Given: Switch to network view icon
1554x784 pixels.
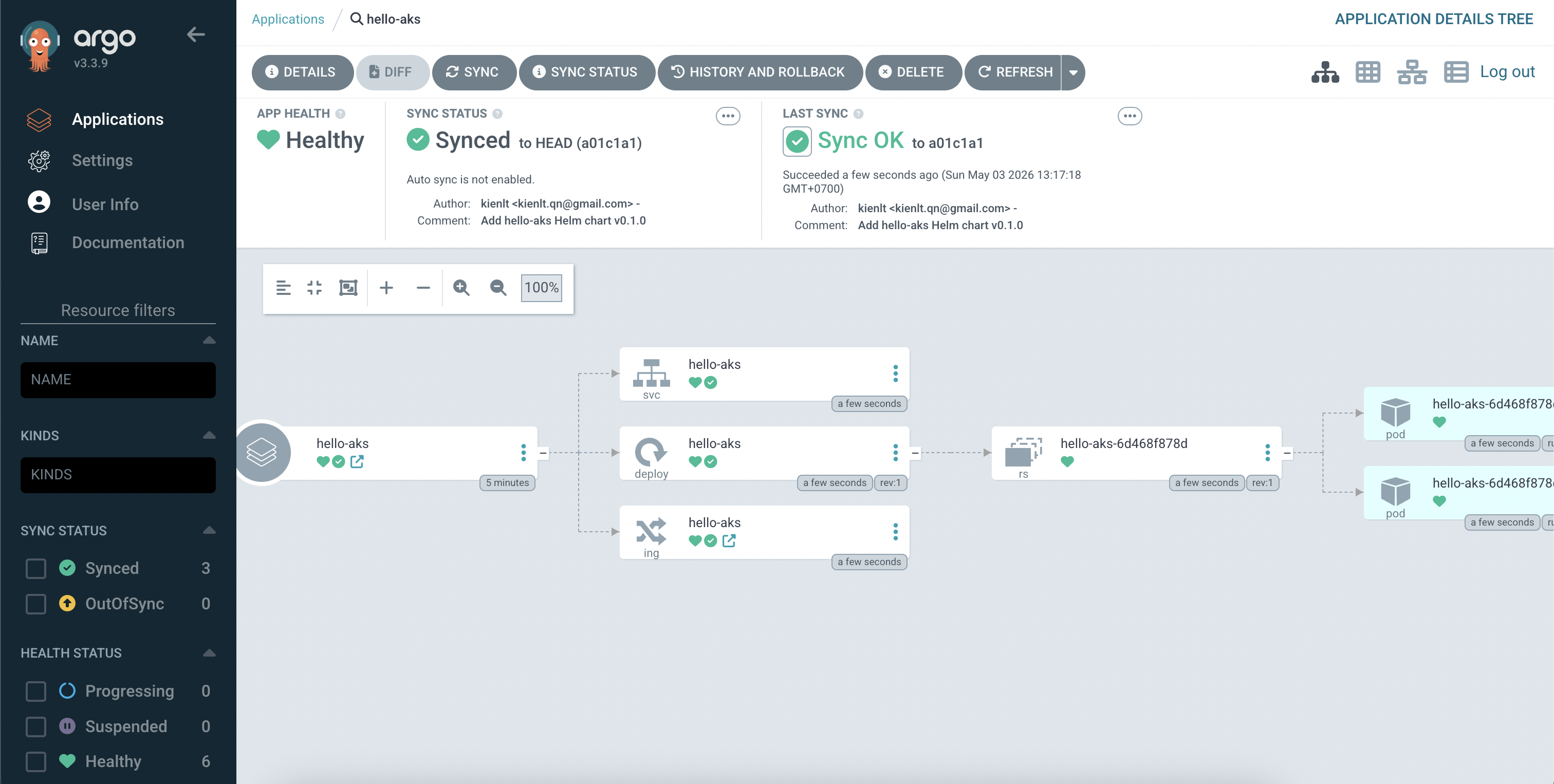Looking at the screenshot, I should pyautogui.click(x=1412, y=72).
